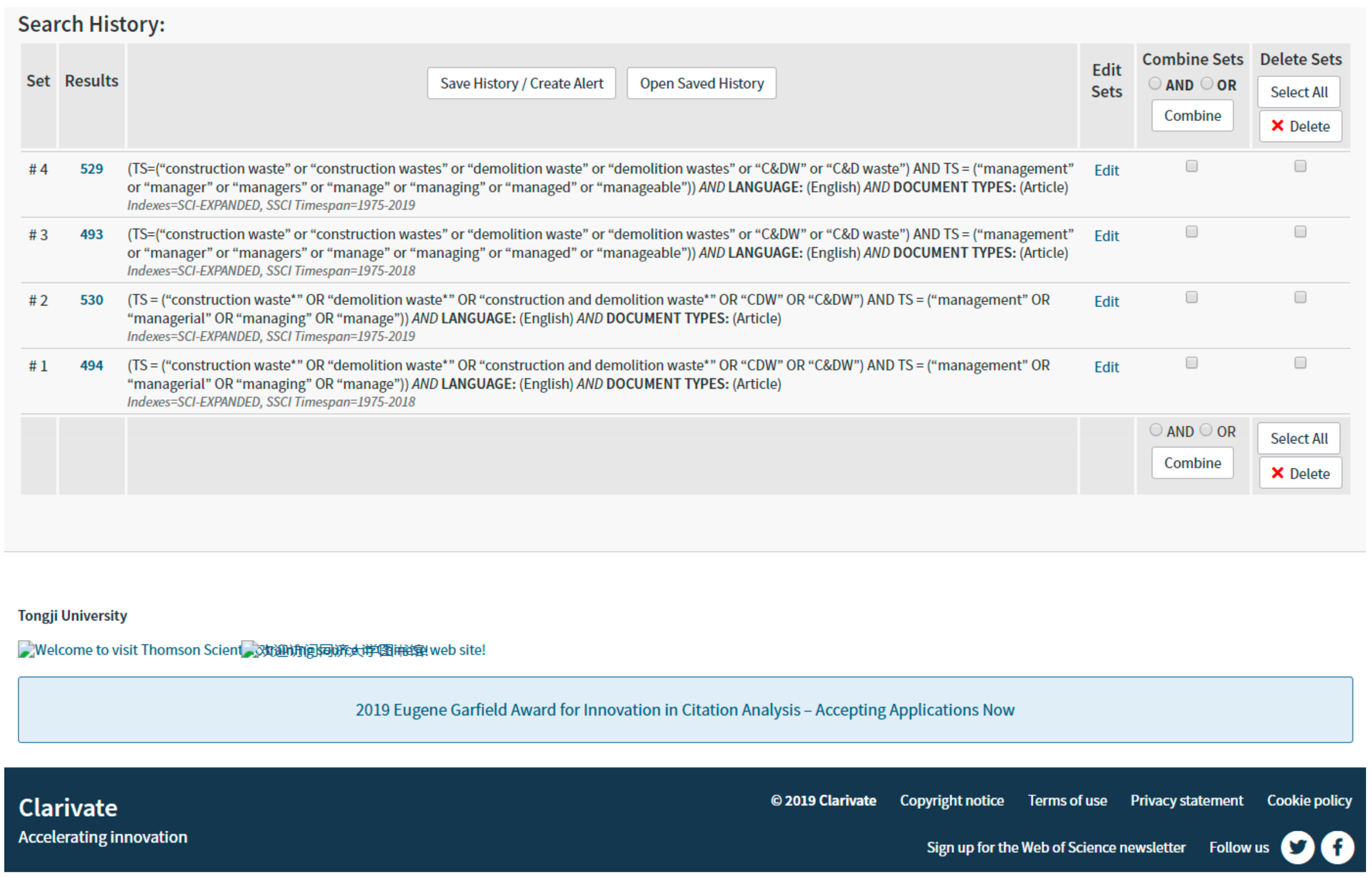
Task: Select bottom AND radio button above Combine
Action: tap(1155, 430)
